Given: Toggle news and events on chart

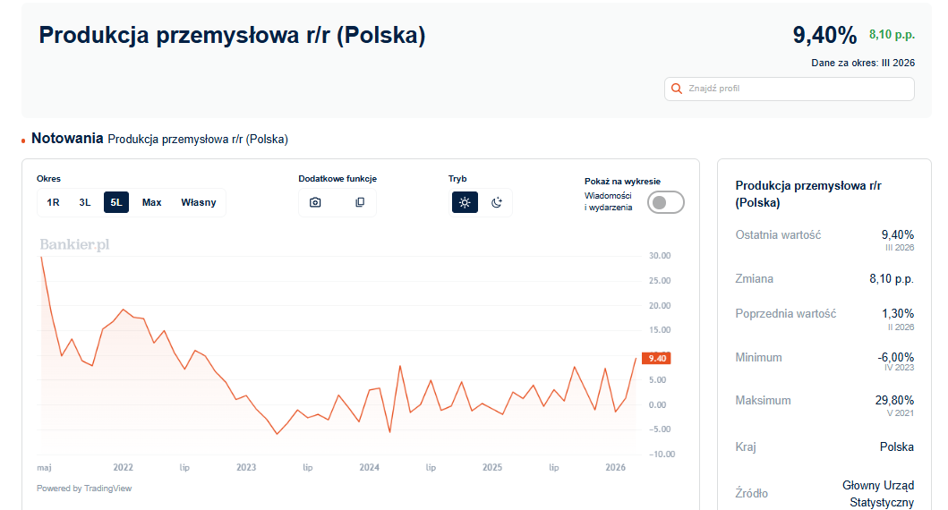Looking at the screenshot, I should tap(666, 202).
